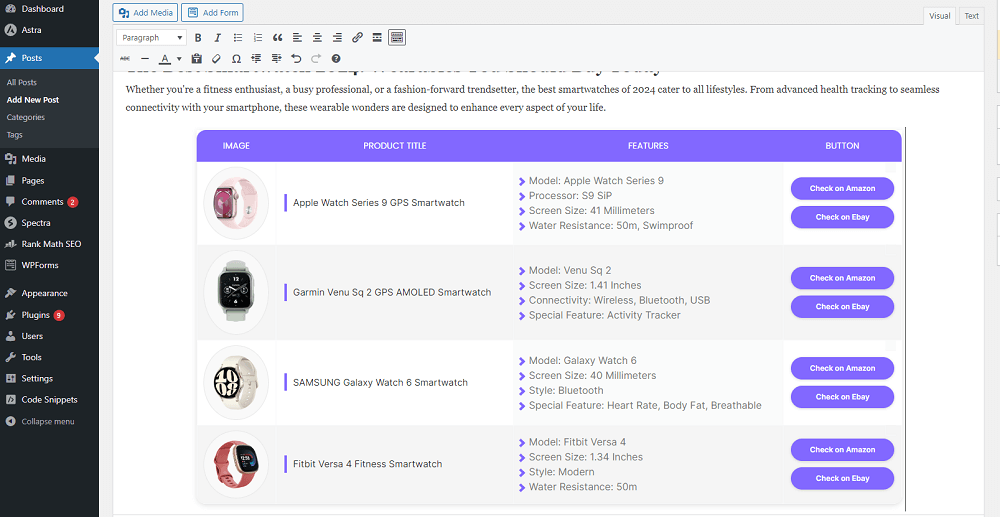This screenshot has height=517, width=1000.
Task: Open the text color dropdown arrow
Action: pos(179,59)
